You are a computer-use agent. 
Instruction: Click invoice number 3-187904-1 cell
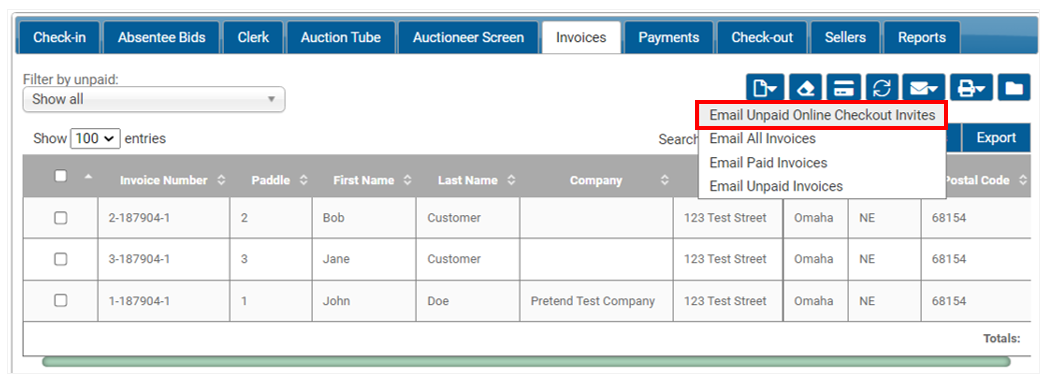click(x=163, y=259)
